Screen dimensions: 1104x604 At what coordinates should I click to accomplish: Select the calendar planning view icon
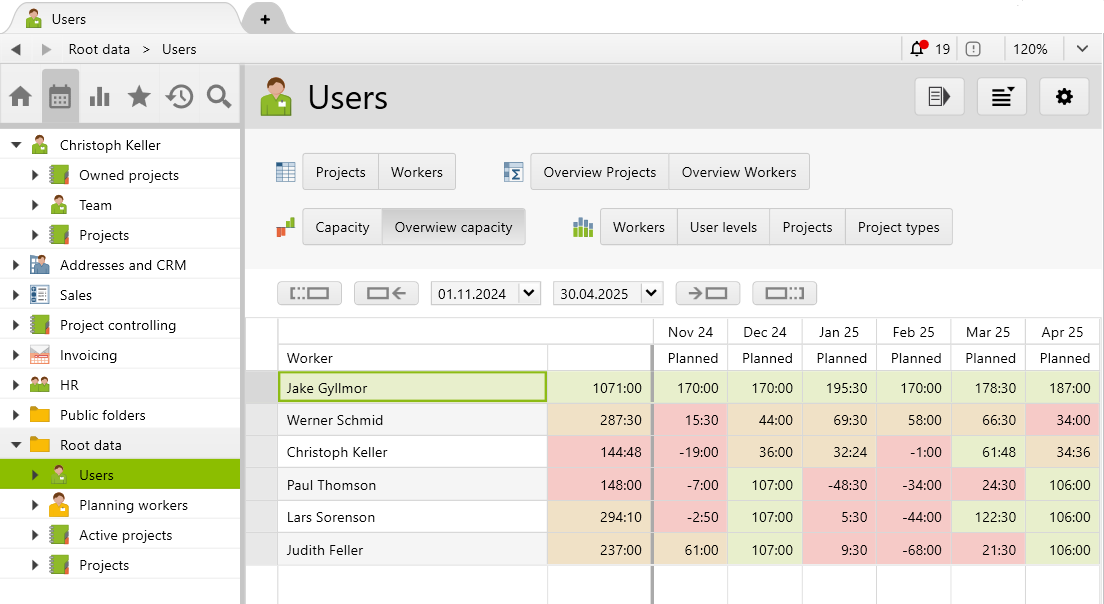pos(60,96)
